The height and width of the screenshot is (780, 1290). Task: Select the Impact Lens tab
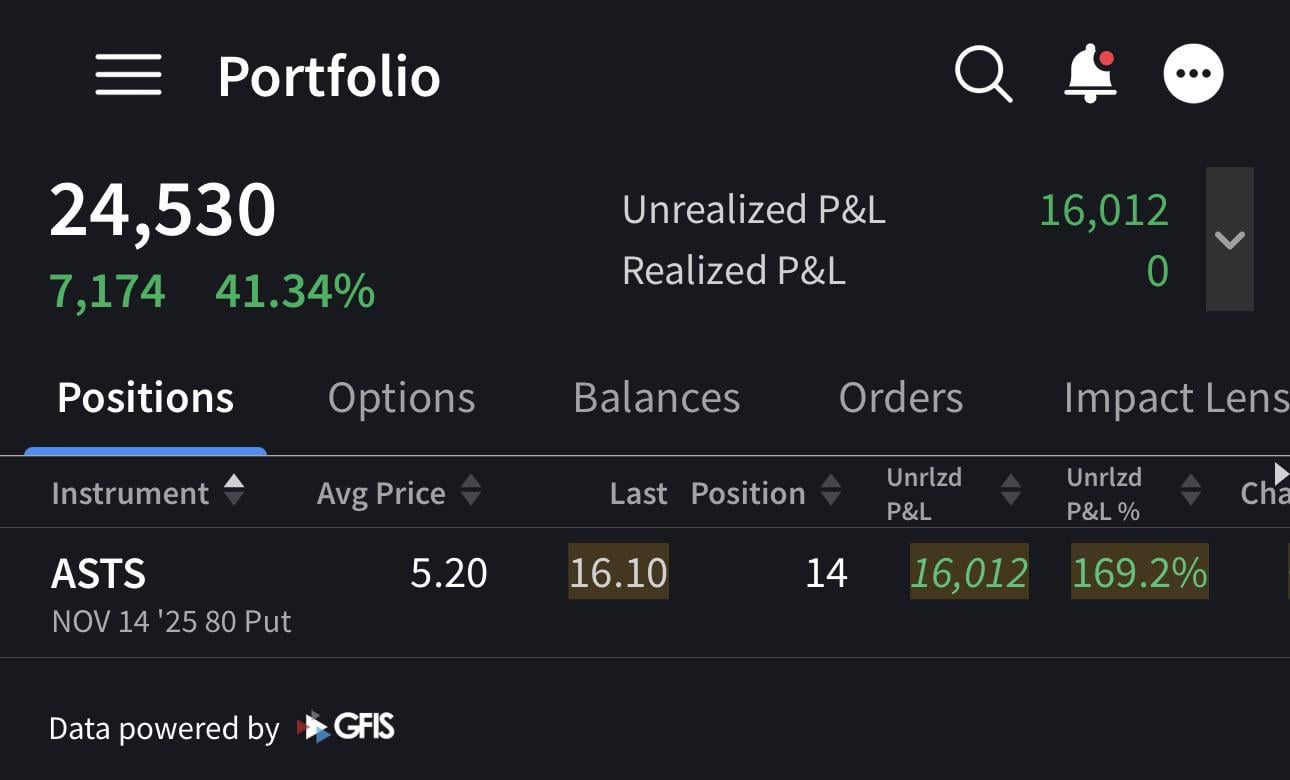coord(1175,398)
